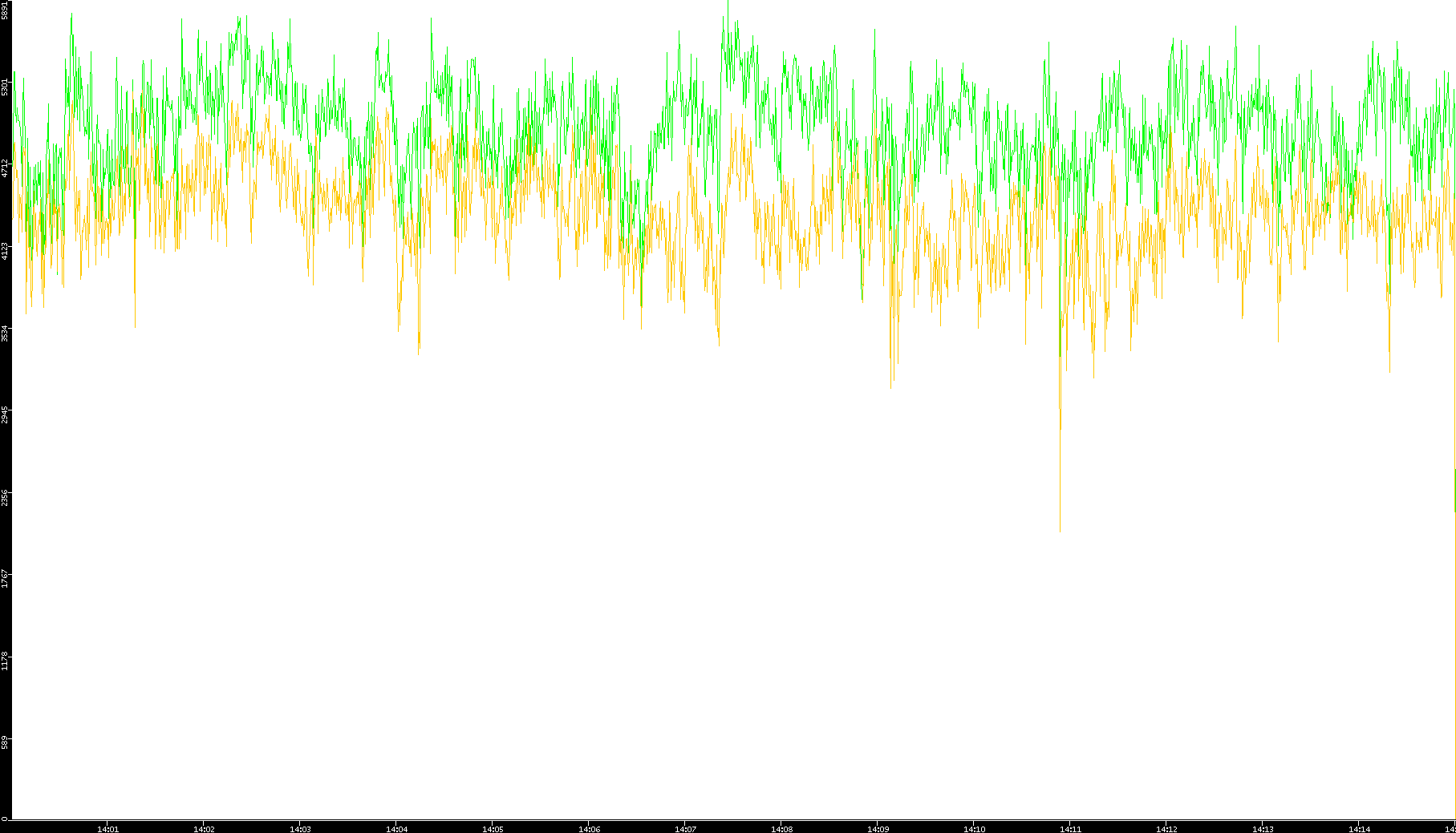
Task: Click the 5301 value on the vertical axis
Action: click(x=5, y=87)
